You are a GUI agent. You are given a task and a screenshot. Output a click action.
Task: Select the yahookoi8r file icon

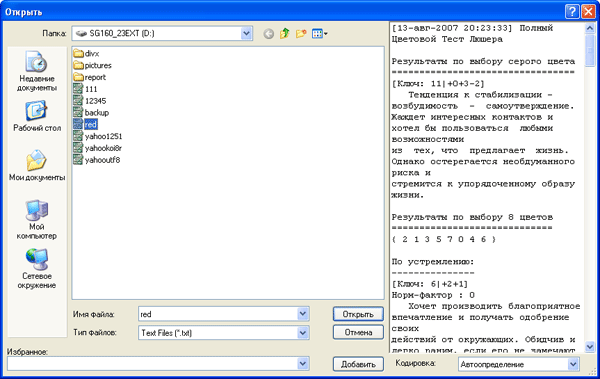click(x=78, y=148)
